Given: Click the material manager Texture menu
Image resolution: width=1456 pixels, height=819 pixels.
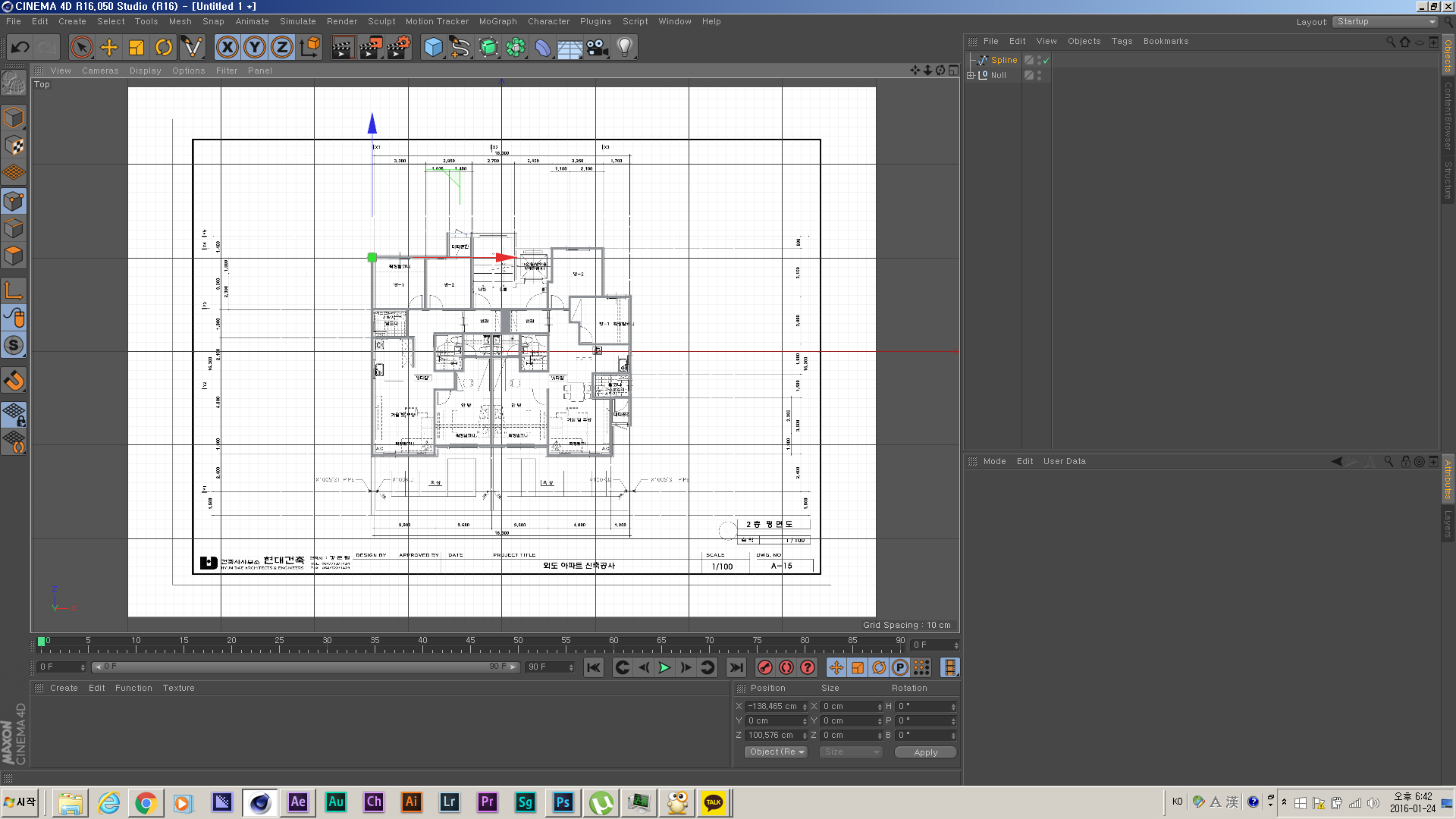Looking at the screenshot, I should tap(179, 688).
